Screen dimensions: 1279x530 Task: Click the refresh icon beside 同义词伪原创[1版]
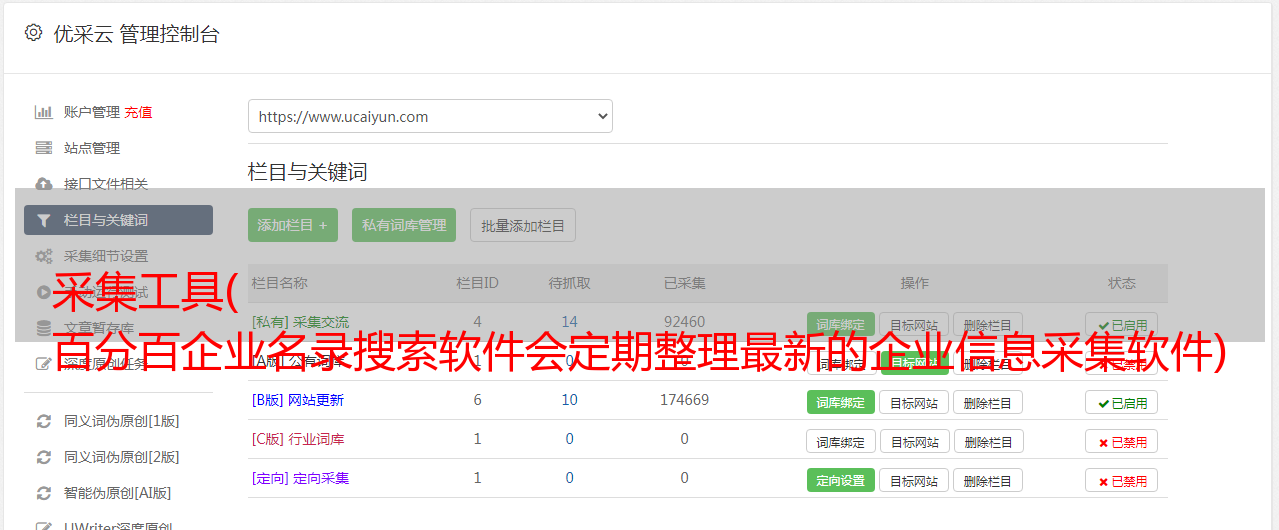[44, 421]
